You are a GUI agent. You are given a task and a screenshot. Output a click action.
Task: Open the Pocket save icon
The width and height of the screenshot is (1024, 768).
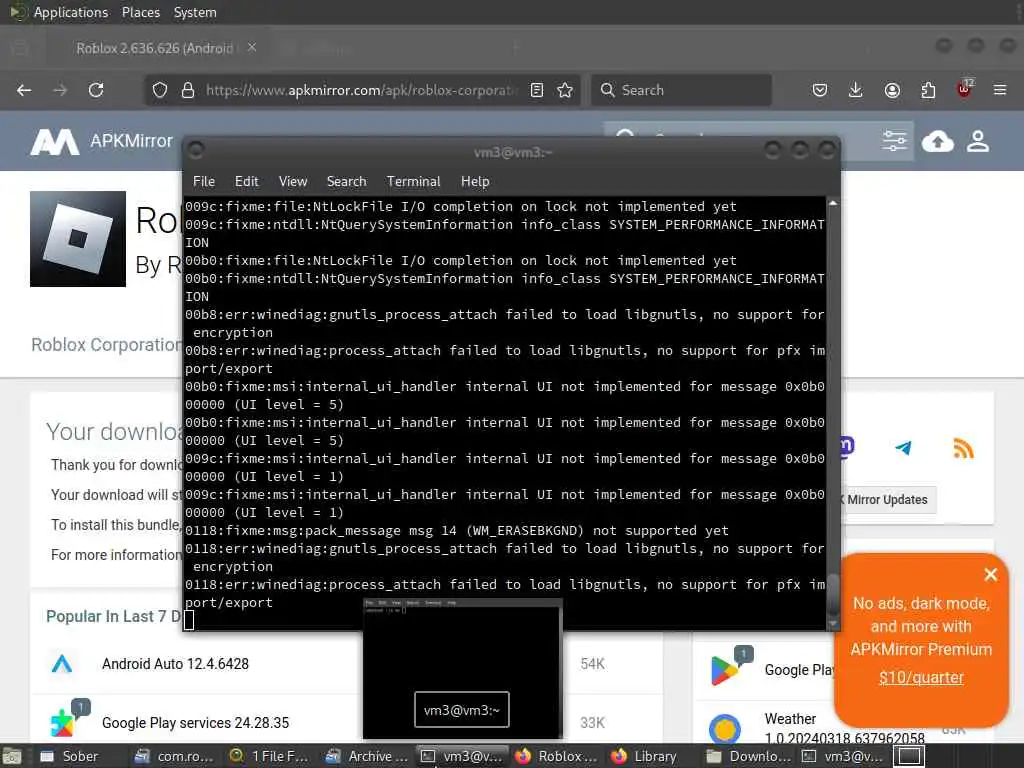click(820, 90)
